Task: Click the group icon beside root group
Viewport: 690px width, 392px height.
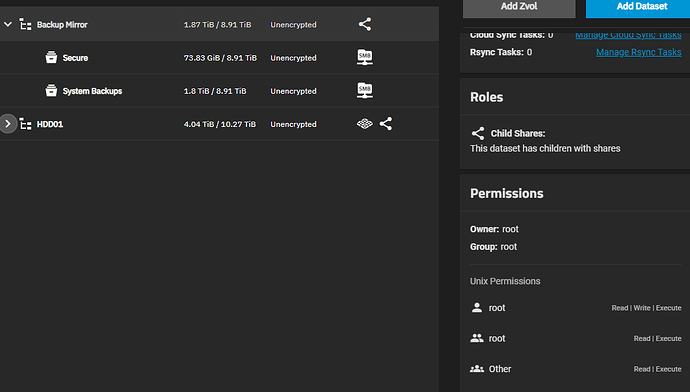Action: click(477, 338)
